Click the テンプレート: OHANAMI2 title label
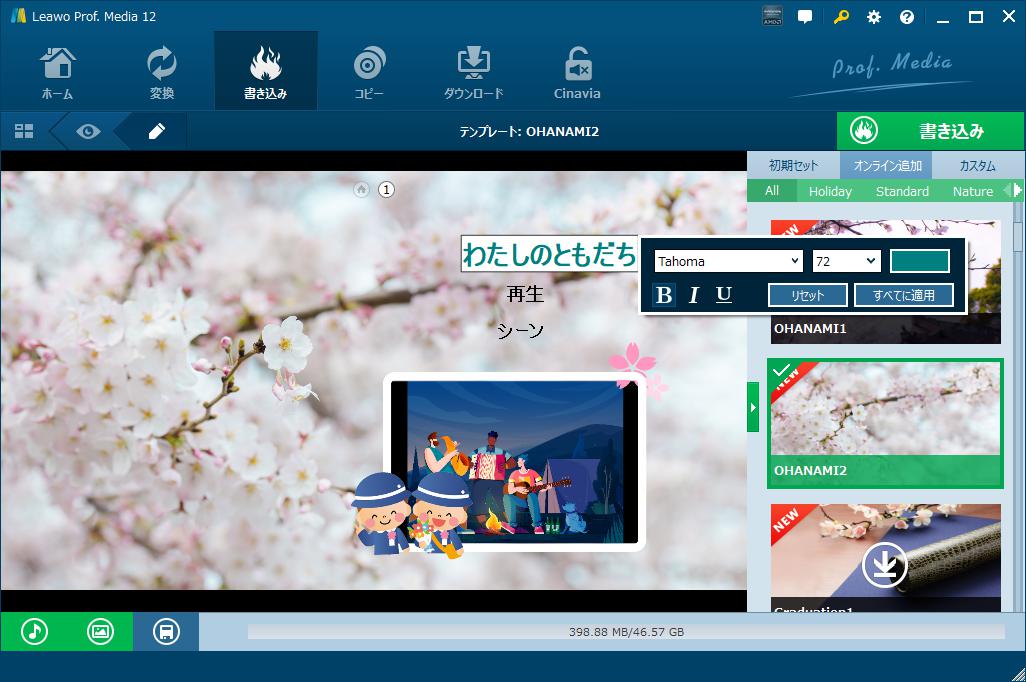 click(529, 132)
